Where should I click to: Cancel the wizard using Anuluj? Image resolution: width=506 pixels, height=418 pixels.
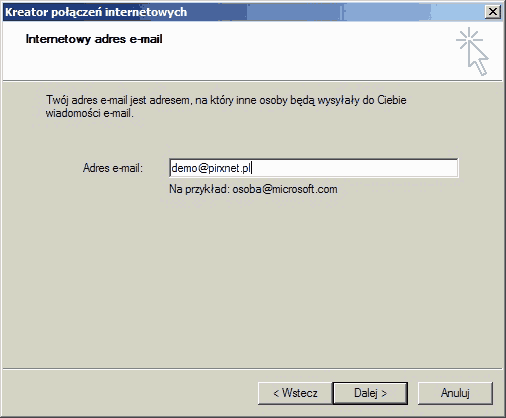click(x=455, y=393)
